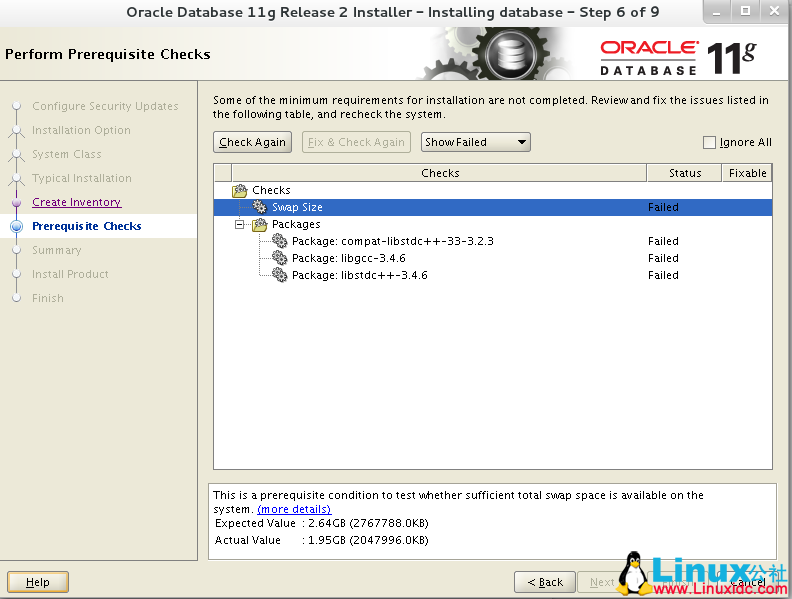The image size is (792, 599).
Task: Click the Swap Size gear icon
Action: click(260, 207)
